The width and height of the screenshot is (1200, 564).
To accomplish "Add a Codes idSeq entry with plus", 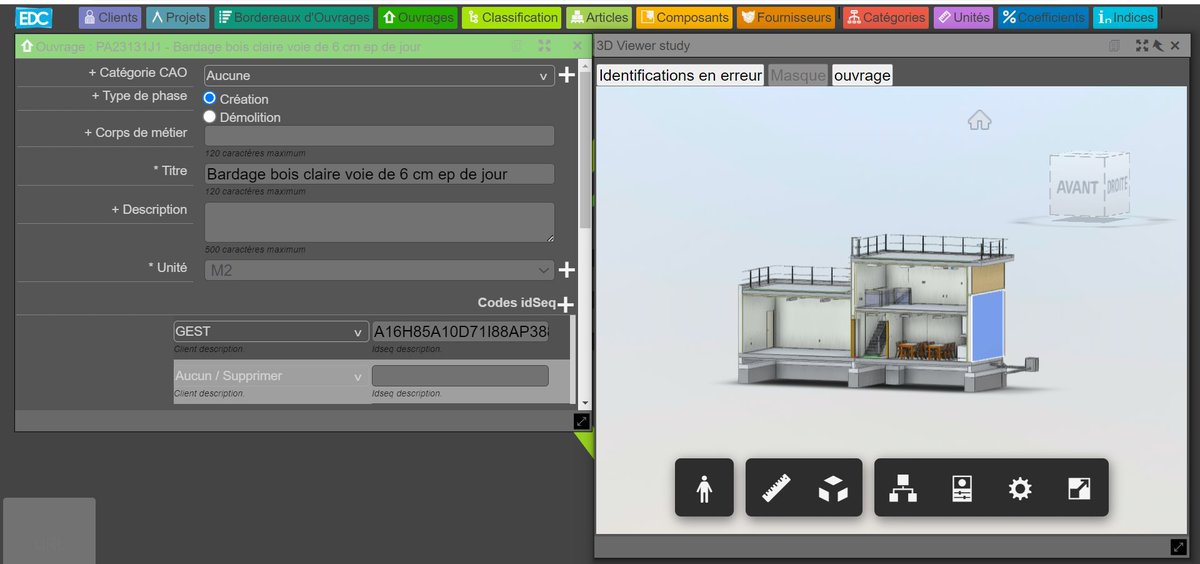I will coord(566,305).
